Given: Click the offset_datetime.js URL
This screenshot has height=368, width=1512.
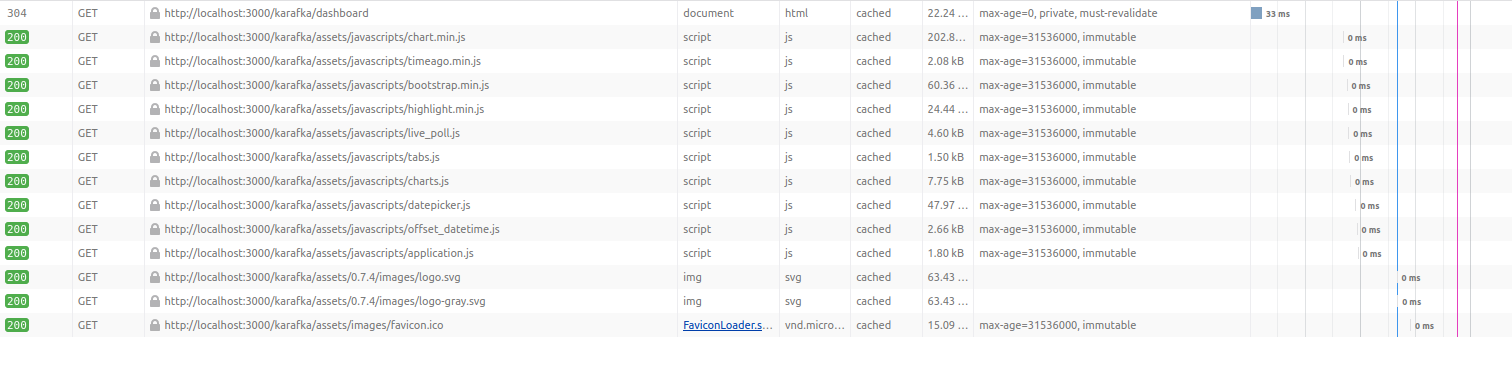Looking at the screenshot, I should [332, 230].
